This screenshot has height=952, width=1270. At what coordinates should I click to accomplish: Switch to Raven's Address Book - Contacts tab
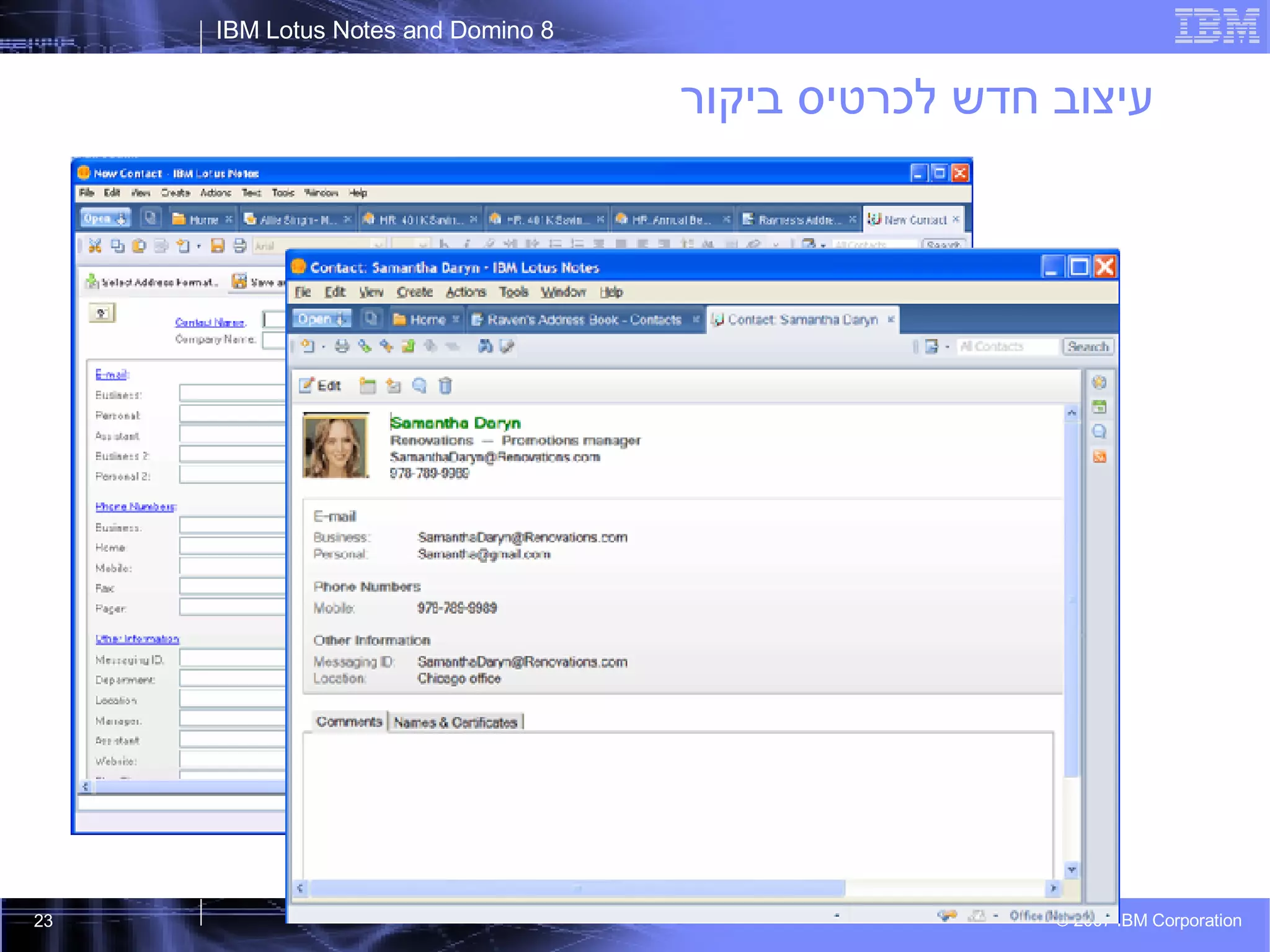pyautogui.click(x=585, y=320)
